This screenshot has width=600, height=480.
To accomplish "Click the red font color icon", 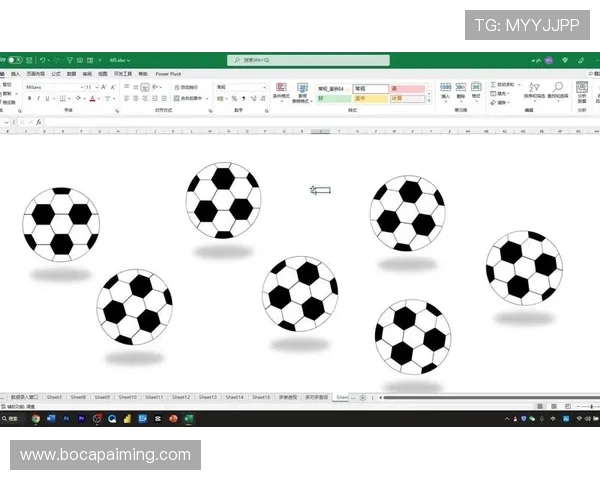I will point(92,99).
